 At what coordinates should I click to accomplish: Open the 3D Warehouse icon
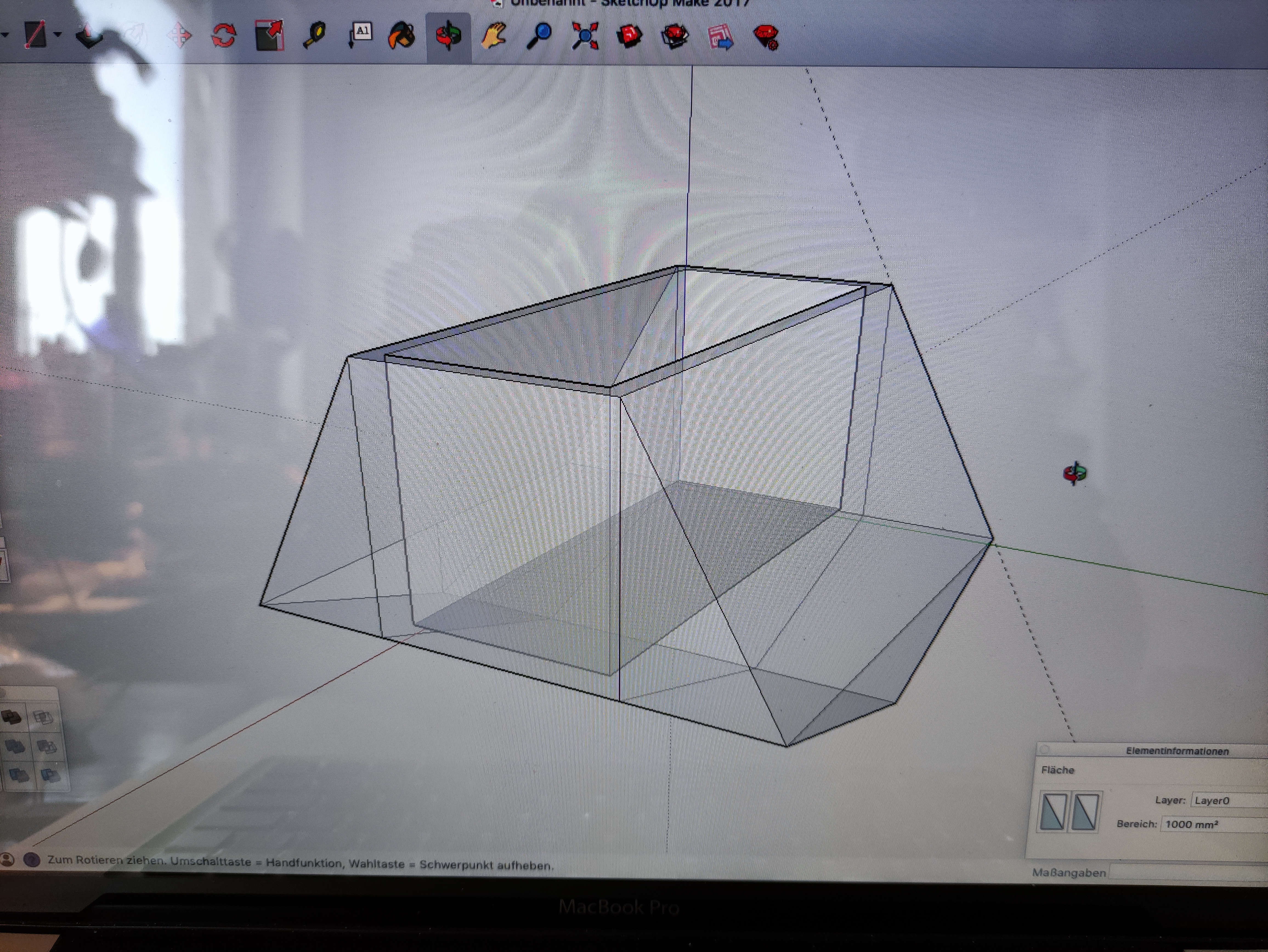coord(629,37)
